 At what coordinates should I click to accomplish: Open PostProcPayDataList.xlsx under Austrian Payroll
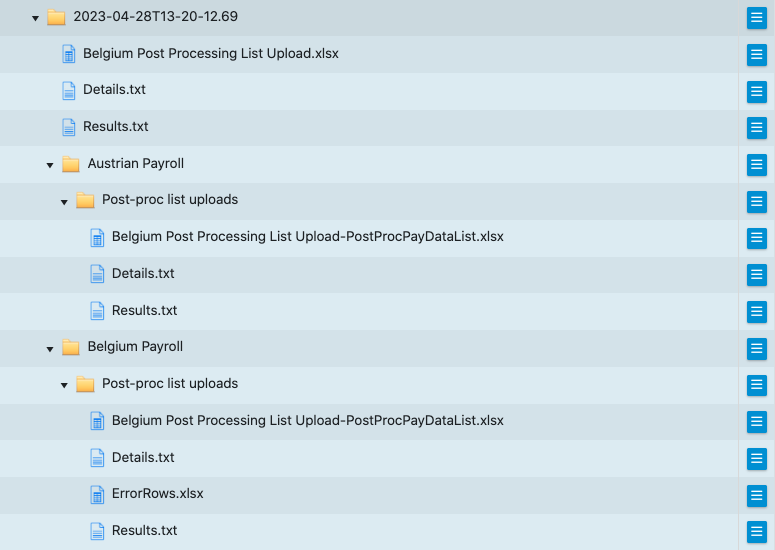(x=307, y=237)
